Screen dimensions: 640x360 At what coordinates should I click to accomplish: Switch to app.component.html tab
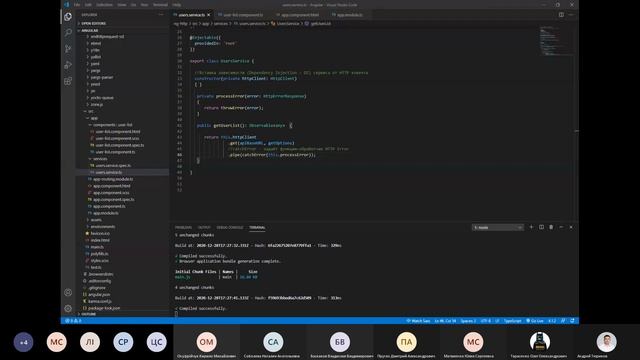[x=300, y=15]
